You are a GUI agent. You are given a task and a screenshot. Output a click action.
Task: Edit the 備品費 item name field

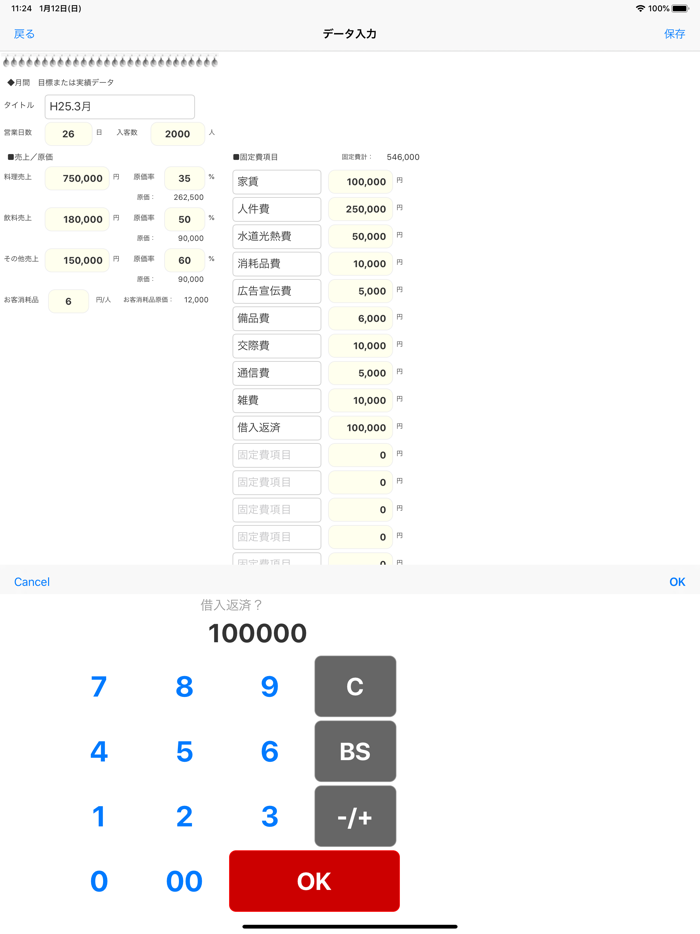point(276,319)
